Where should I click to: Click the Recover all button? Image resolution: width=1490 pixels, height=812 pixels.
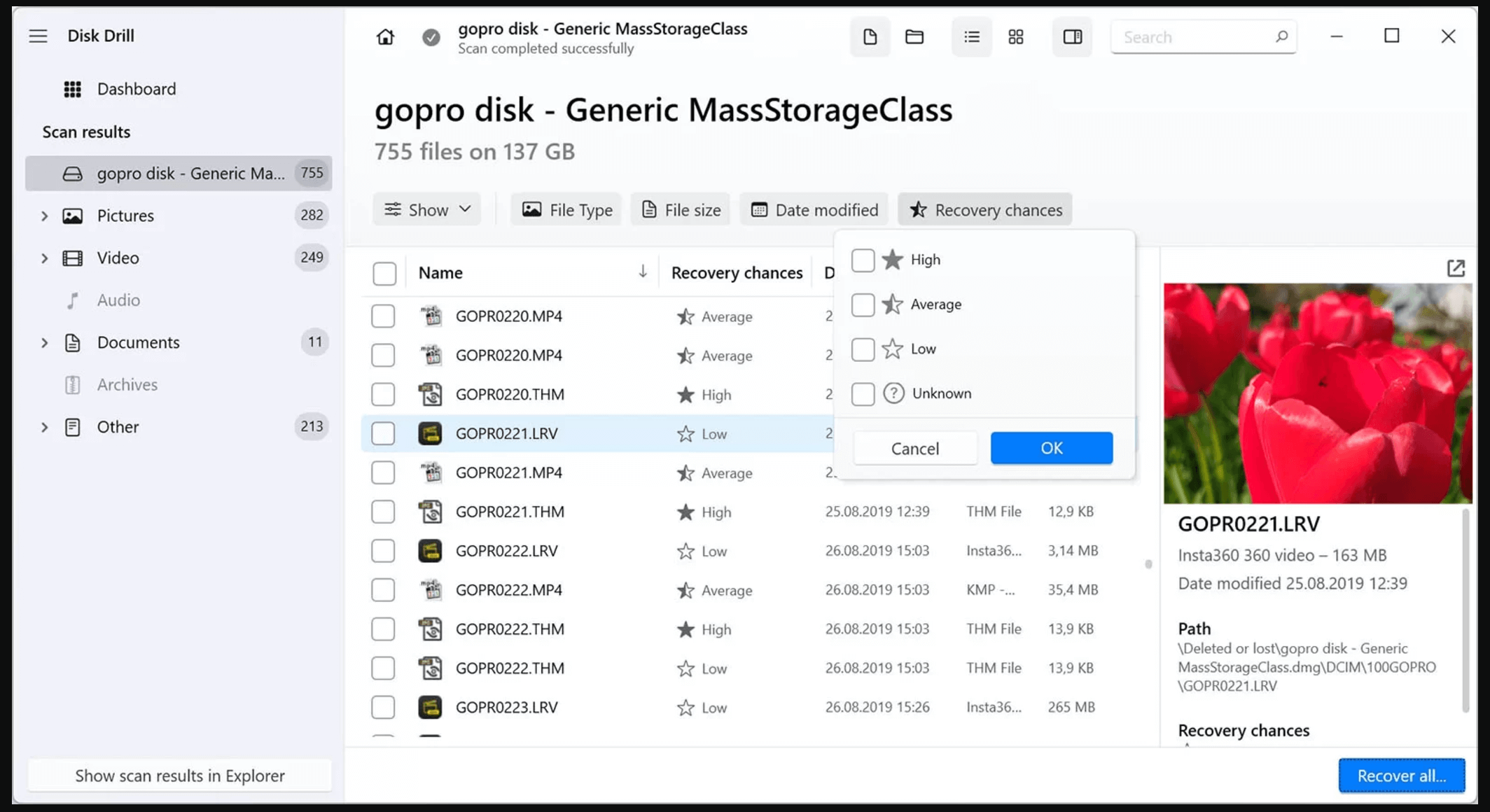[x=1401, y=775]
